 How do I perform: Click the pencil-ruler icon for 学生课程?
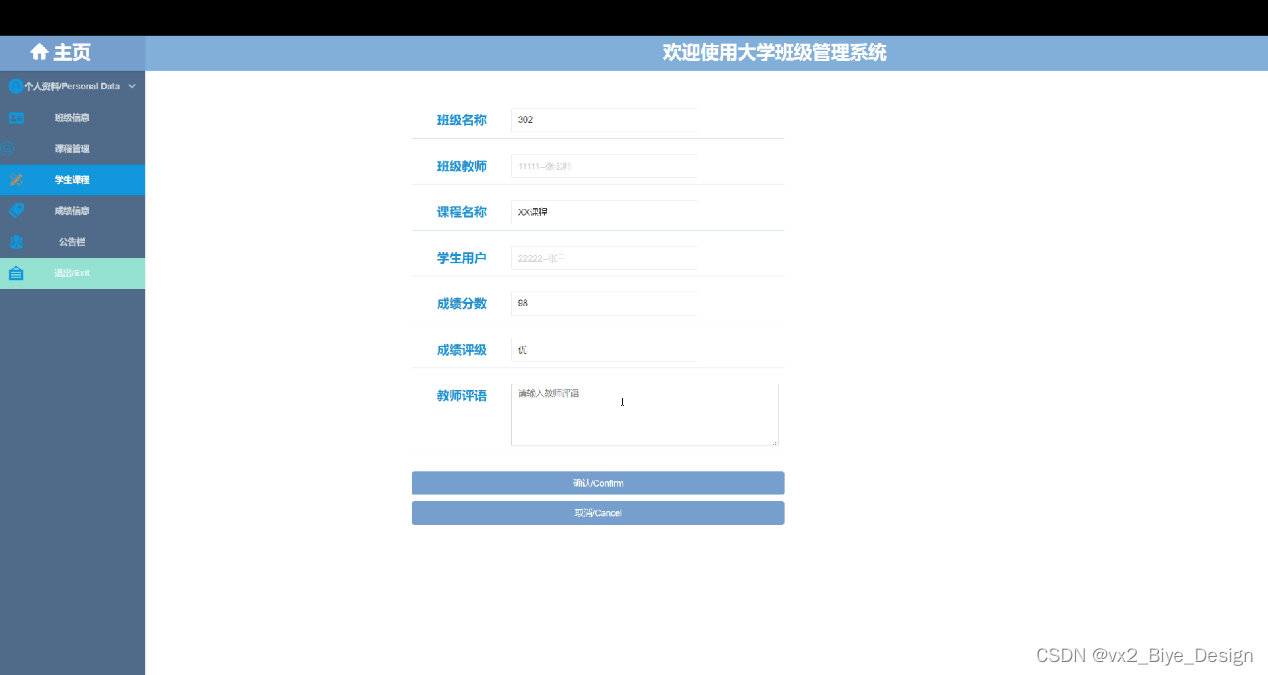coord(16,180)
